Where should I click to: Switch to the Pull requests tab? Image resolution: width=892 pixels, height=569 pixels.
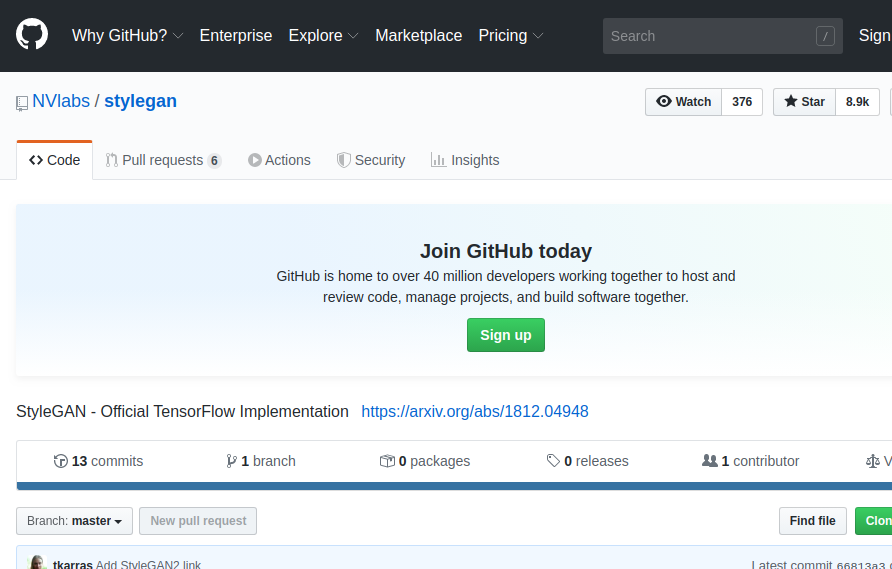tap(163, 160)
